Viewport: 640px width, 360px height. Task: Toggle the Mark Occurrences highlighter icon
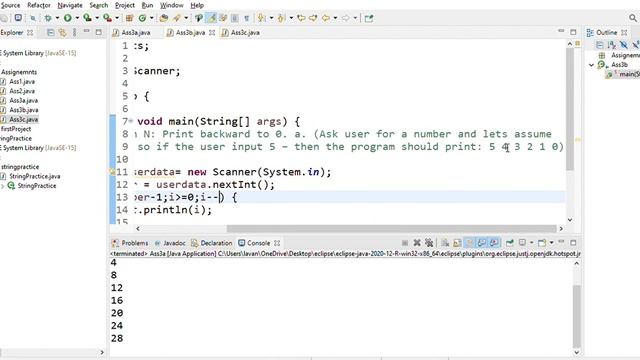211,18
